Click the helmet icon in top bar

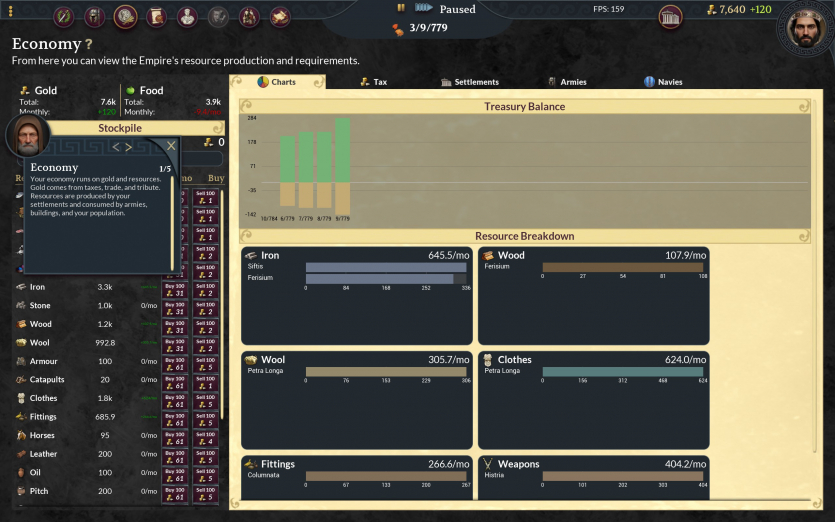[x=95, y=16]
